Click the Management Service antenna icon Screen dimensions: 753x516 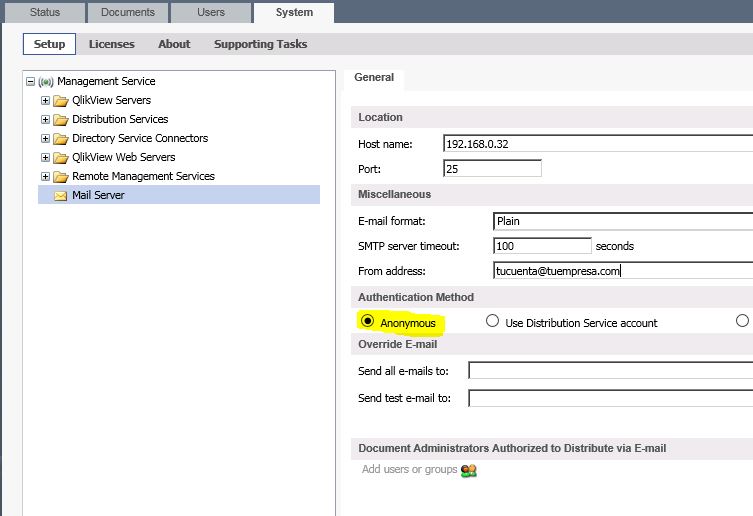pos(46,82)
